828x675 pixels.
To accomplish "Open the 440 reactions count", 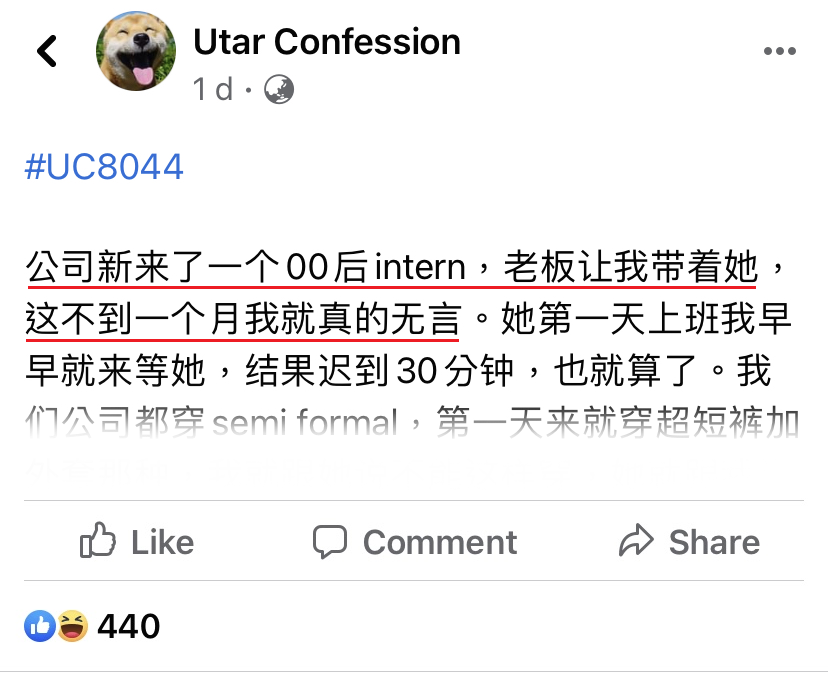I will [128, 627].
